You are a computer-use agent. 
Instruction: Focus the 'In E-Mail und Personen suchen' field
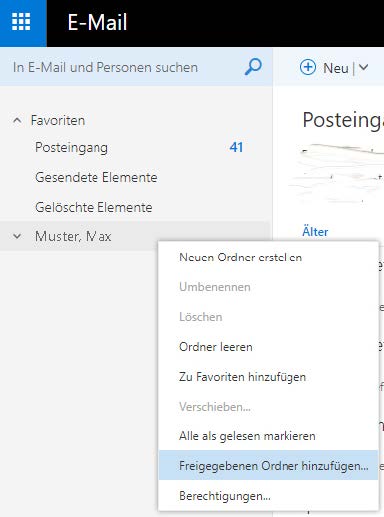point(136,67)
